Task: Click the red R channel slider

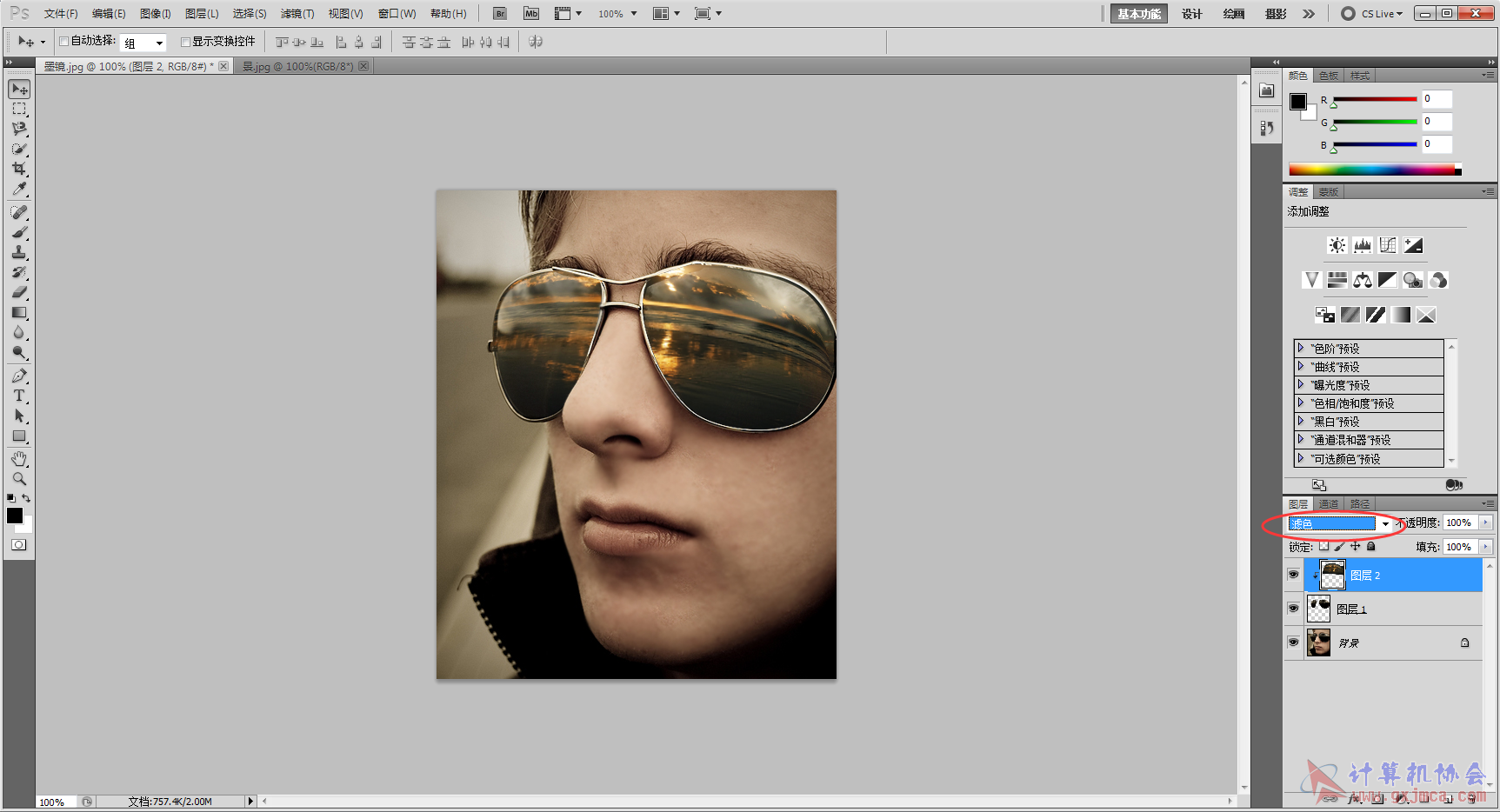Action: coord(1376,99)
